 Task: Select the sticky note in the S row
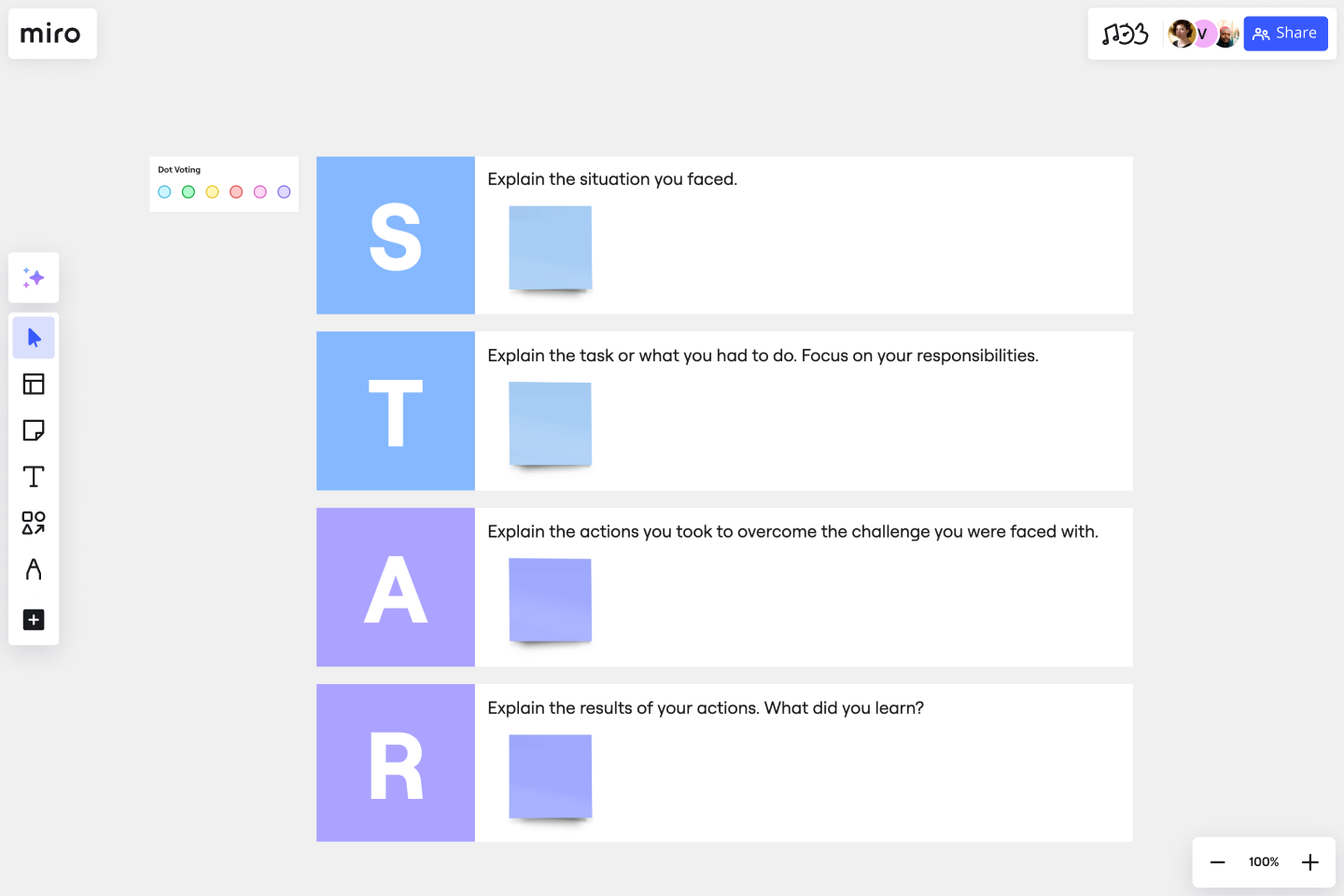click(550, 247)
